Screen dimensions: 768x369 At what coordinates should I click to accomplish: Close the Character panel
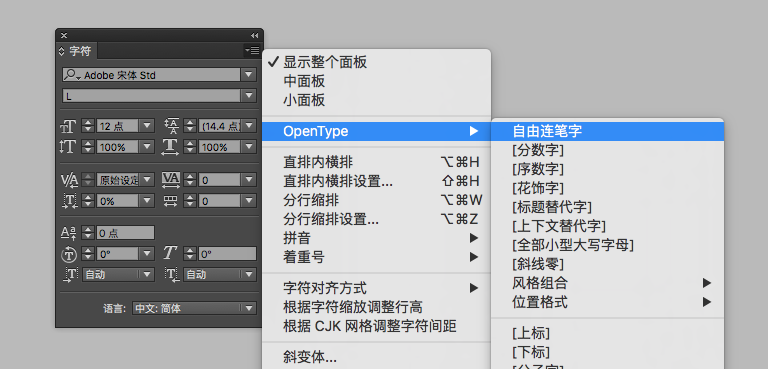coord(64,35)
